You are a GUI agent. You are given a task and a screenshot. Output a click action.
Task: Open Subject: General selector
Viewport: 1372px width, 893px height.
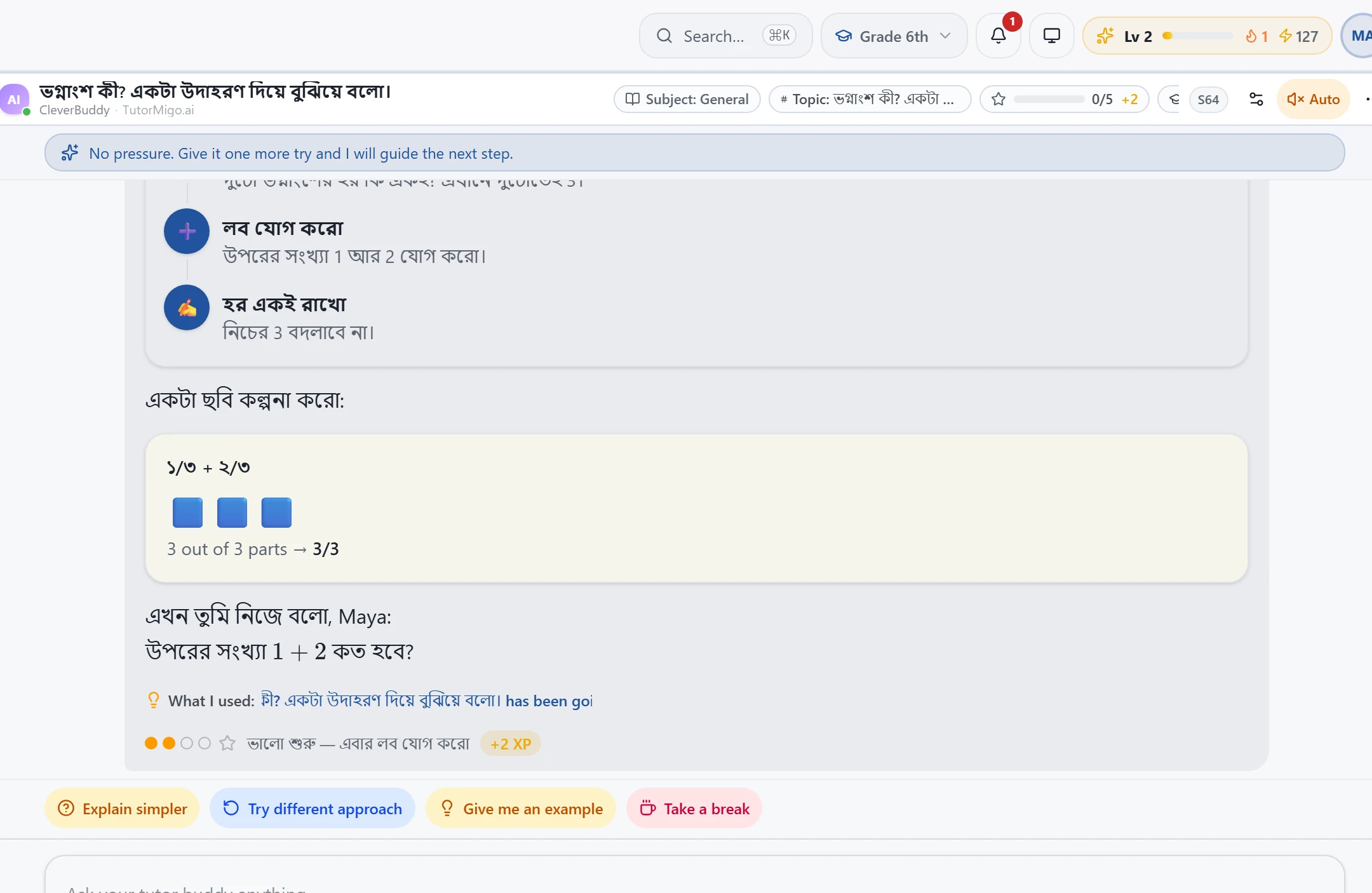coord(687,99)
